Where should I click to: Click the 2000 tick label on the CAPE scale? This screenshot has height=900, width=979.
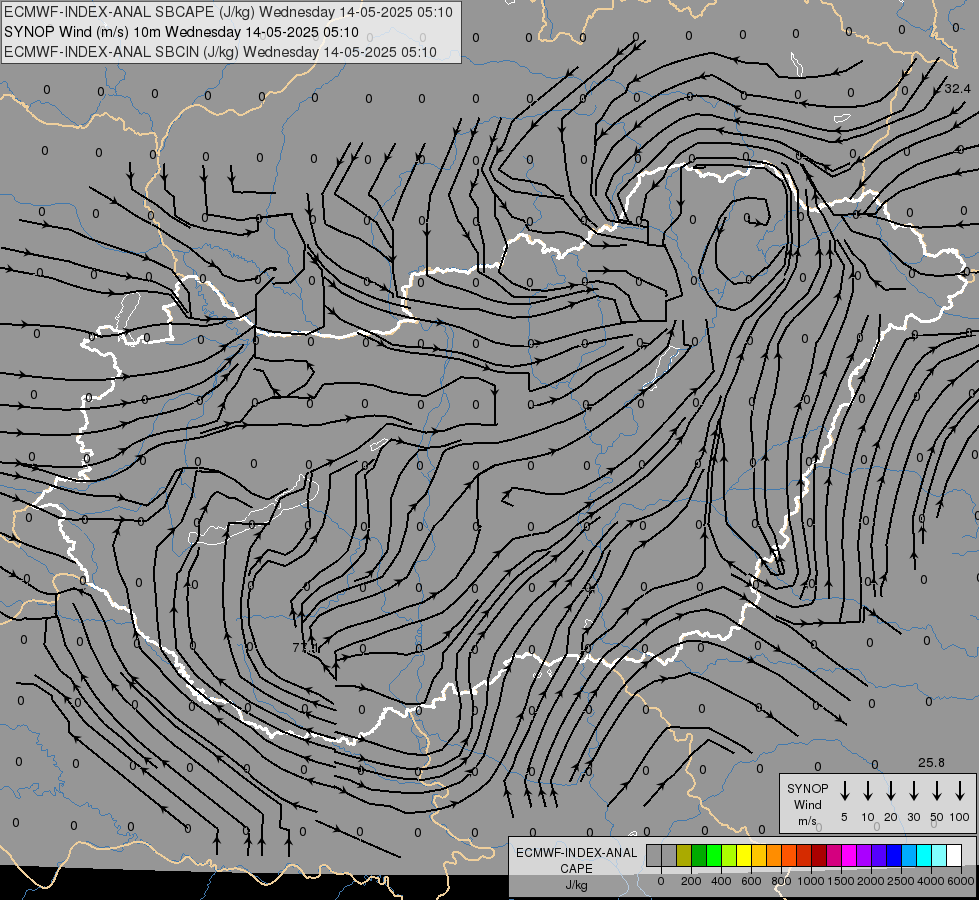click(x=871, y=881)
